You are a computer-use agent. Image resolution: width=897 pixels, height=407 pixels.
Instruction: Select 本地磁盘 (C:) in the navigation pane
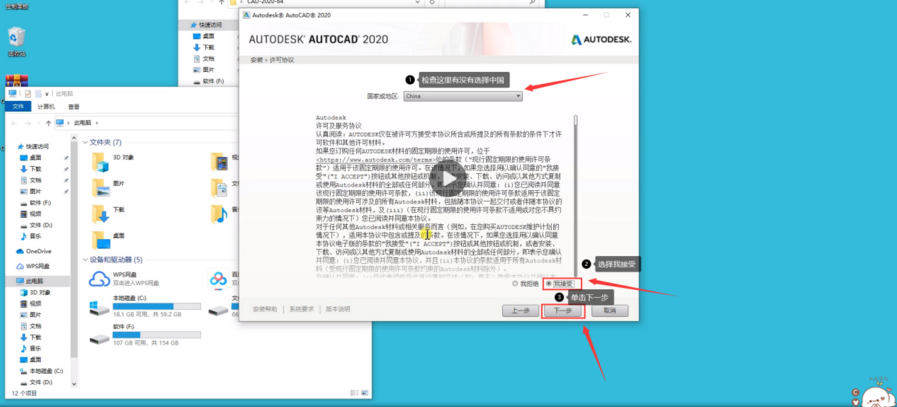[x=41, y=371]
